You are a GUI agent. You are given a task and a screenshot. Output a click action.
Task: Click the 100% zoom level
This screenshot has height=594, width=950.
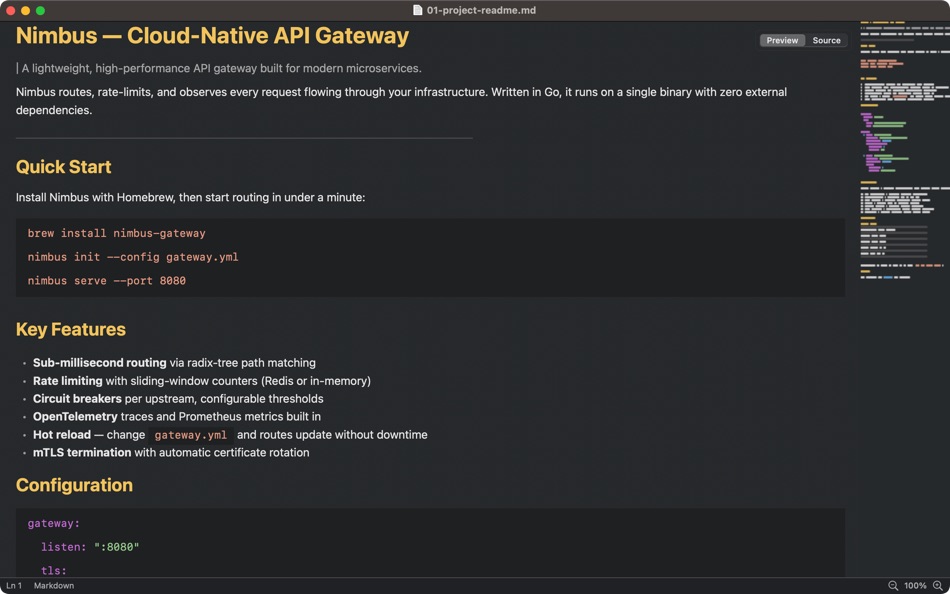click(x=915, y=586)
